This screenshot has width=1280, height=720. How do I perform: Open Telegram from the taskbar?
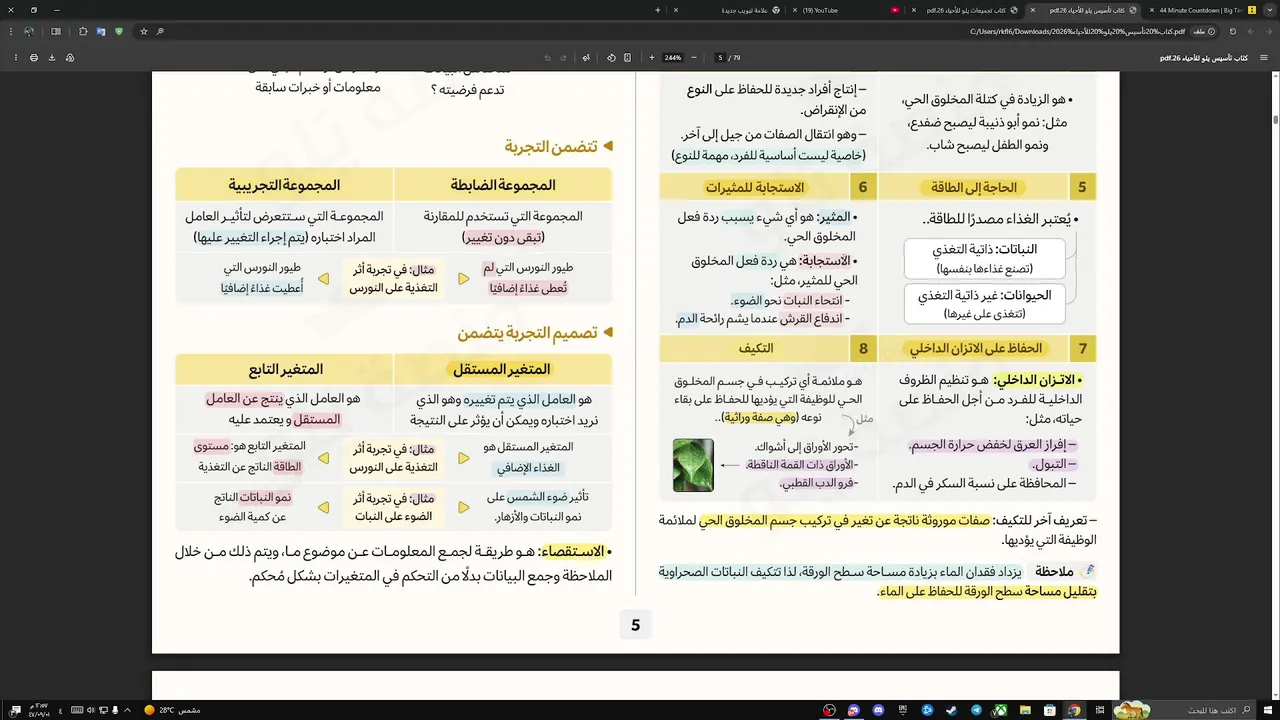976,710
